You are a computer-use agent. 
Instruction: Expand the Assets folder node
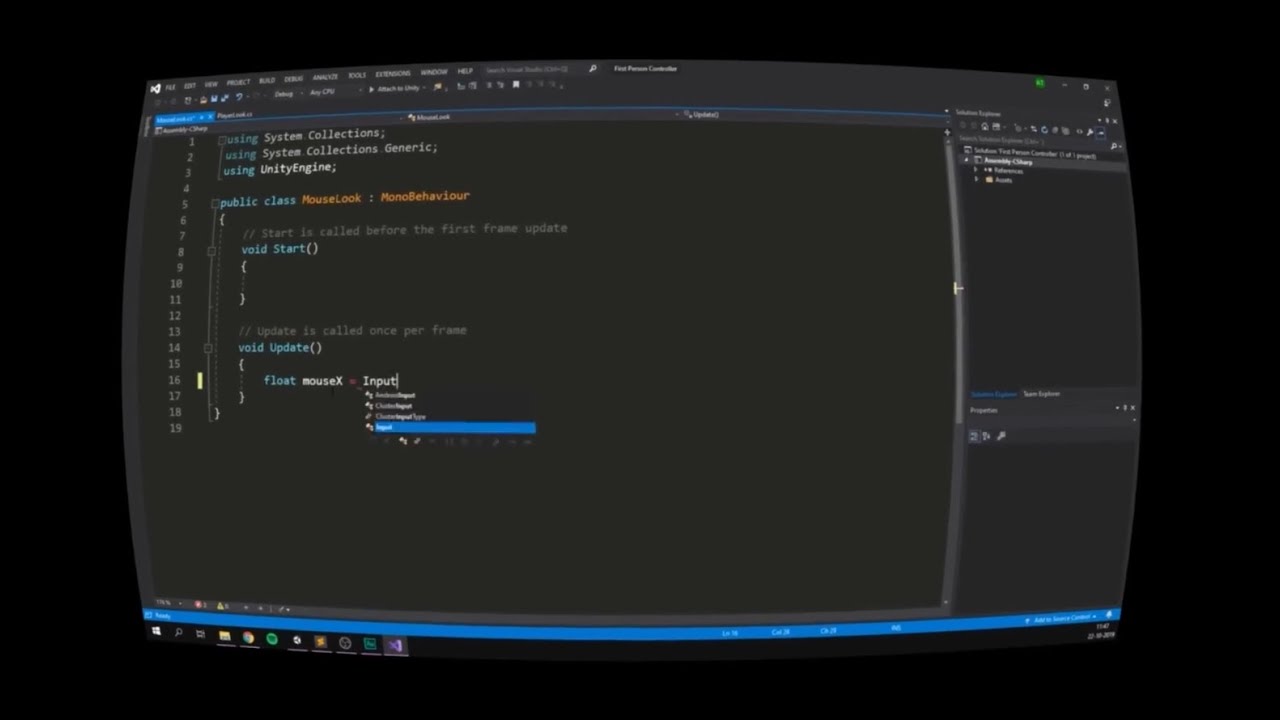coord(976,179)
